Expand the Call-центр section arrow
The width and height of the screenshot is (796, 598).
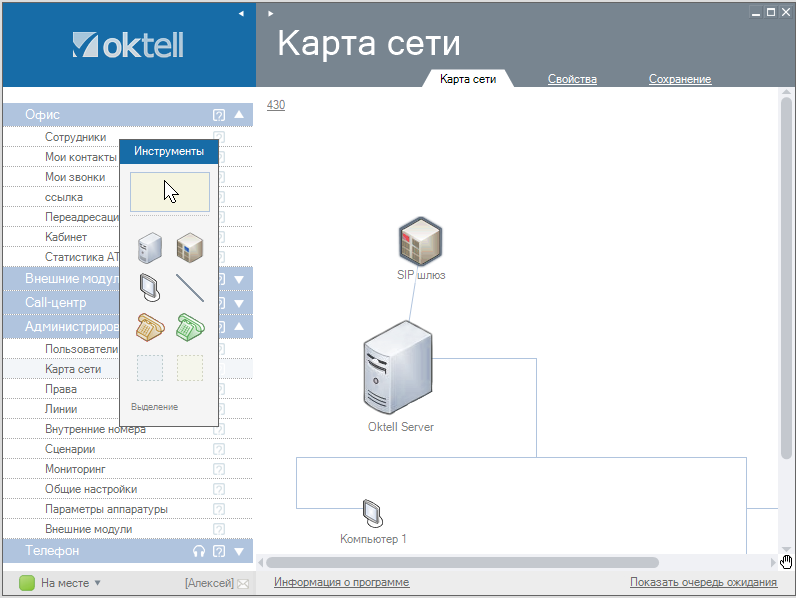(x=239, y=303)
